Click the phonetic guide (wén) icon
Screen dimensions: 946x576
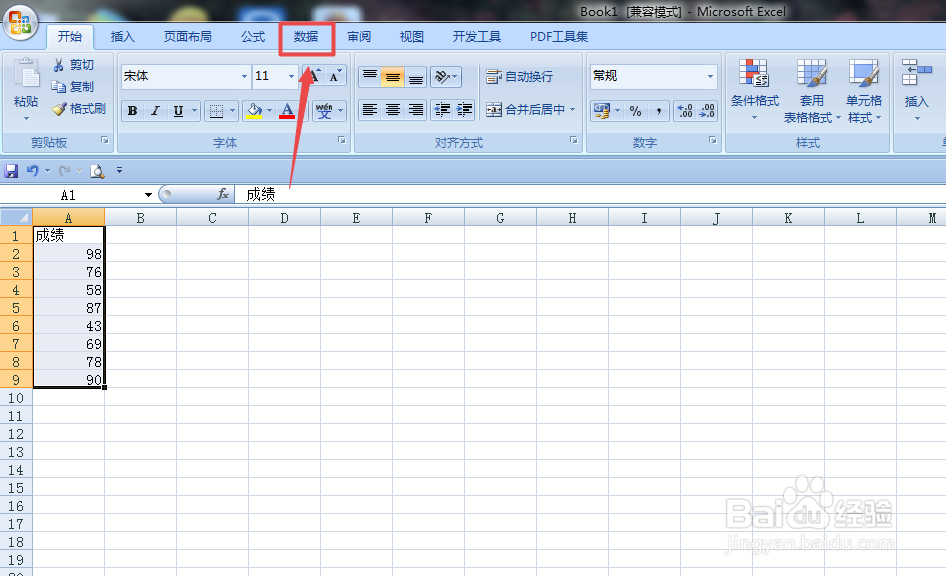coord(325,111)
